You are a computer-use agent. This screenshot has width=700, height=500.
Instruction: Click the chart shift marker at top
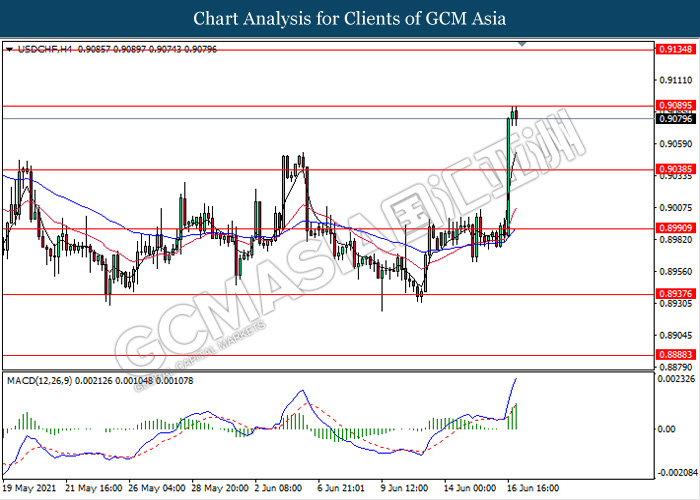pos(519,46)
